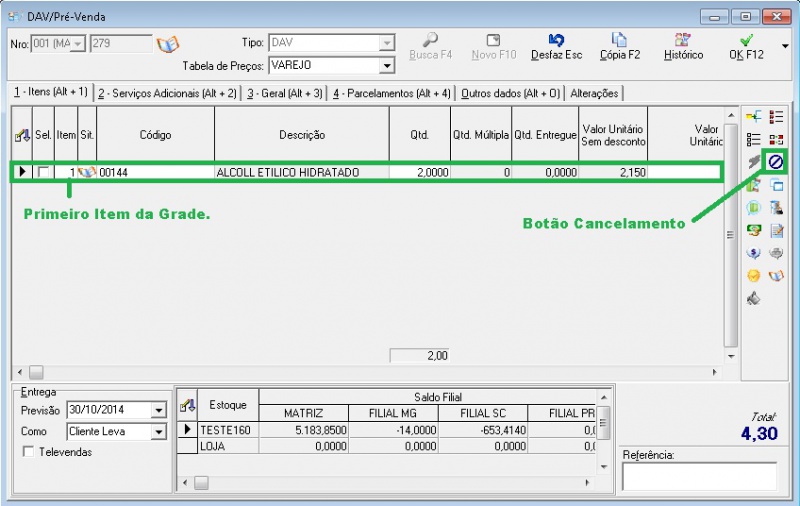The height and width of the screenshot is (506, 800).
Task: Click the Referência text field
Action: pos(699,476)
